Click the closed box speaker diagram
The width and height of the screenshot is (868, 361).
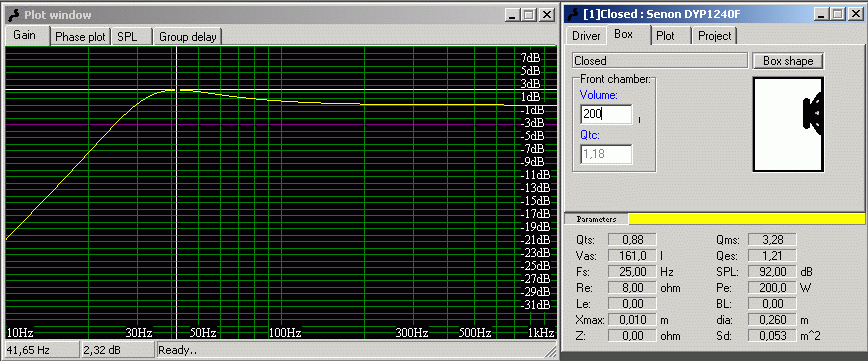pyautogui.click(x=788, y=124)
